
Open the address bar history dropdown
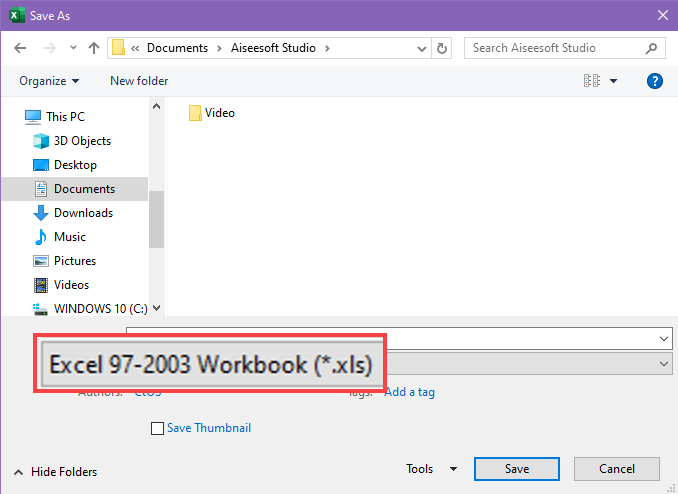pyautogui.click(x=422, y=48)
